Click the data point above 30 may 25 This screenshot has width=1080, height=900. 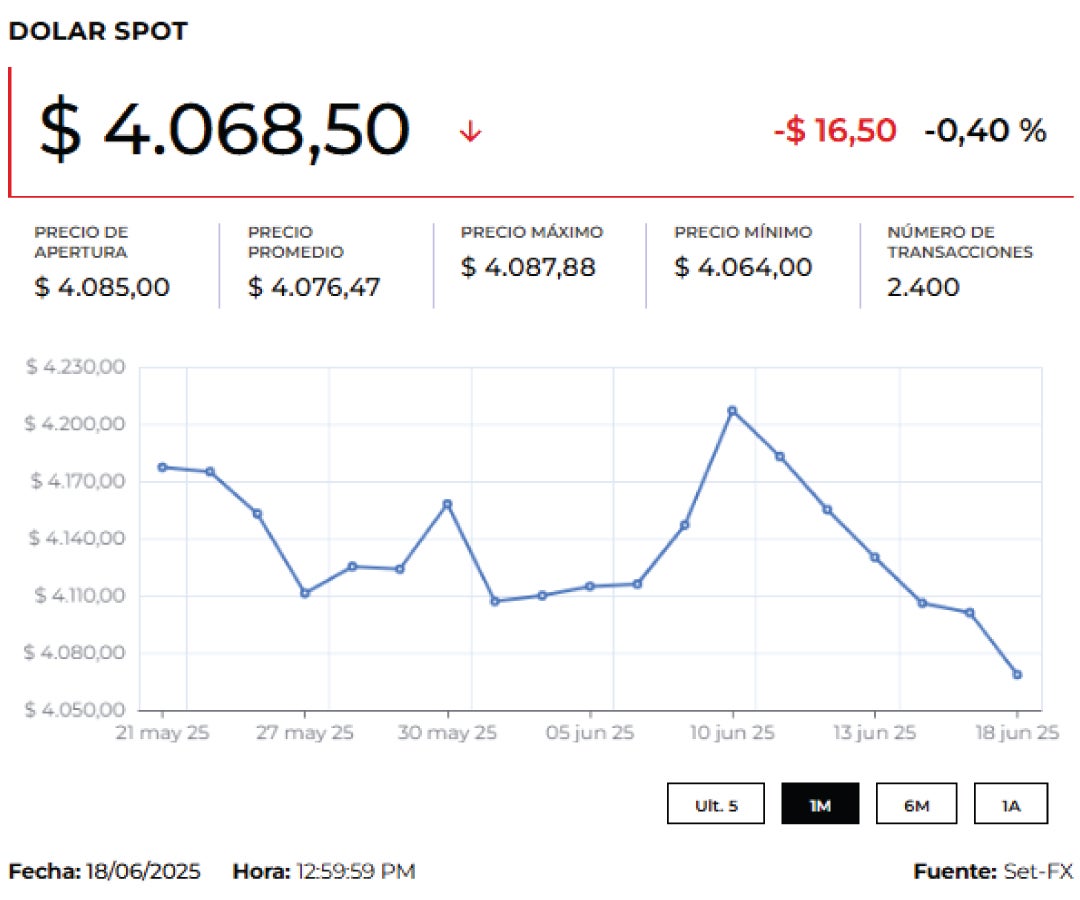coord(447,504)
